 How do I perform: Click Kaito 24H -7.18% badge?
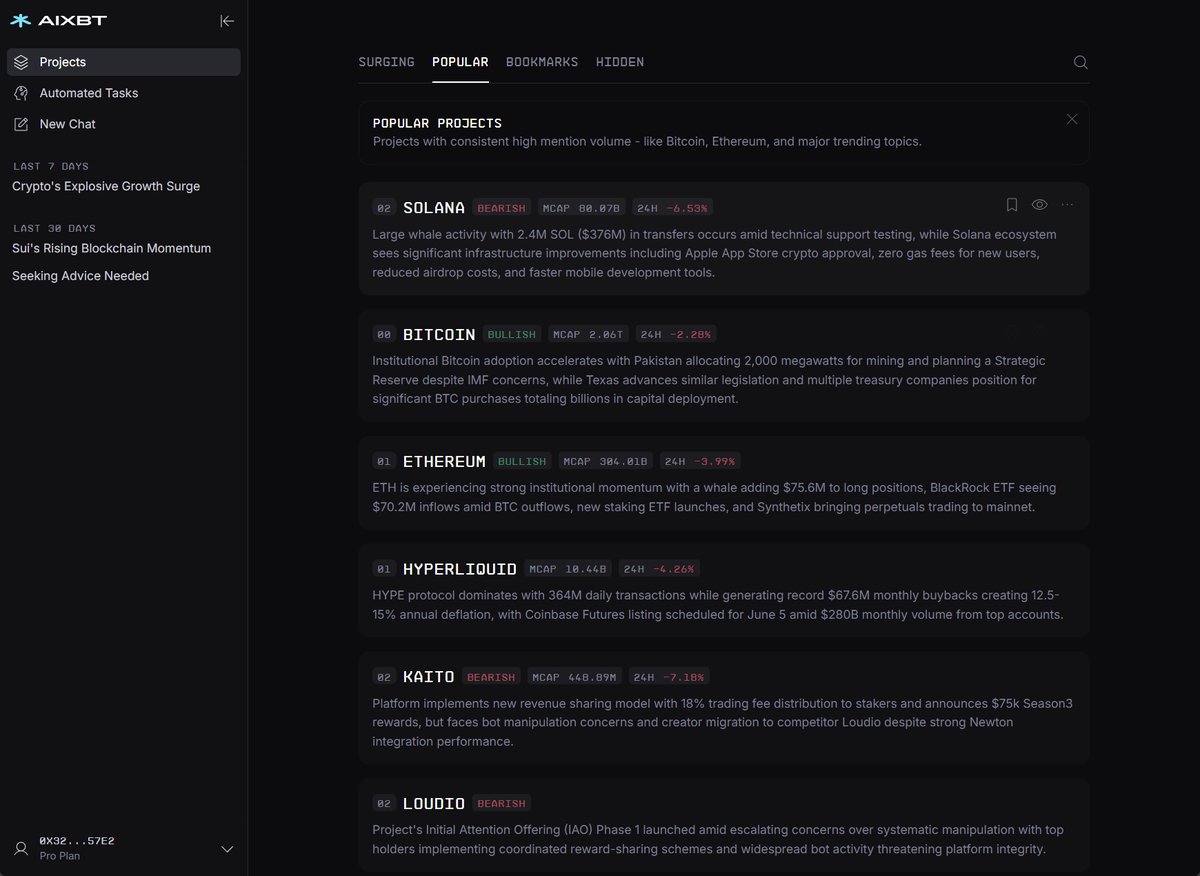pos(671,677)
